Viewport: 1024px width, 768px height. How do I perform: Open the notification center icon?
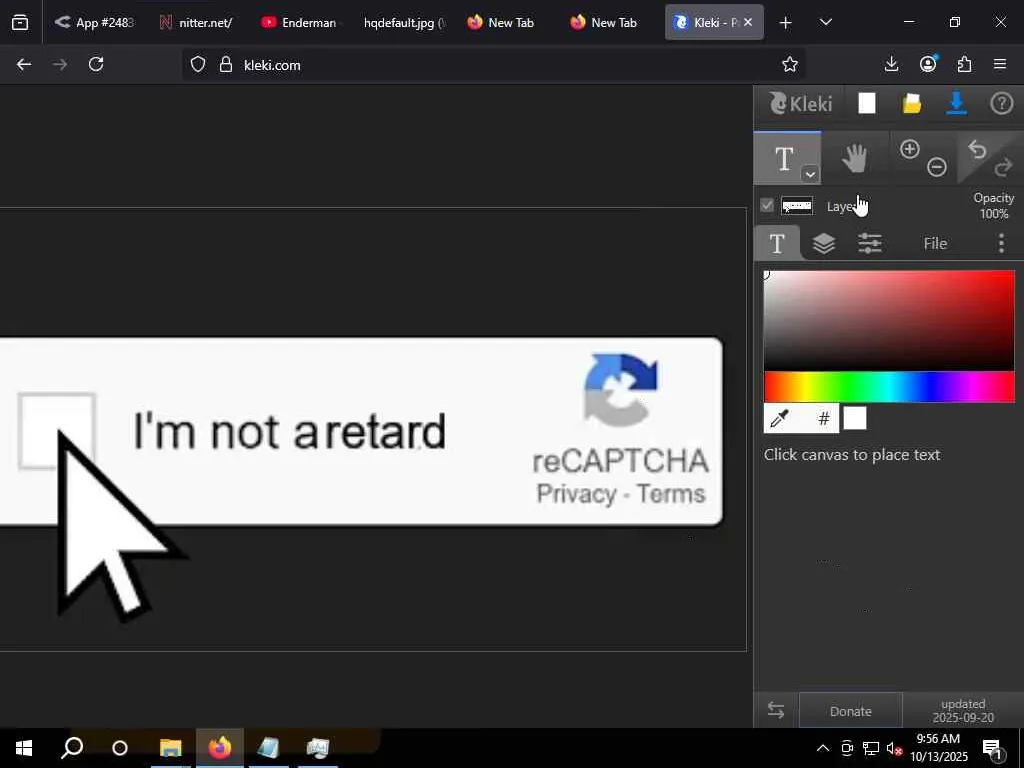click(x=992, y=749)
